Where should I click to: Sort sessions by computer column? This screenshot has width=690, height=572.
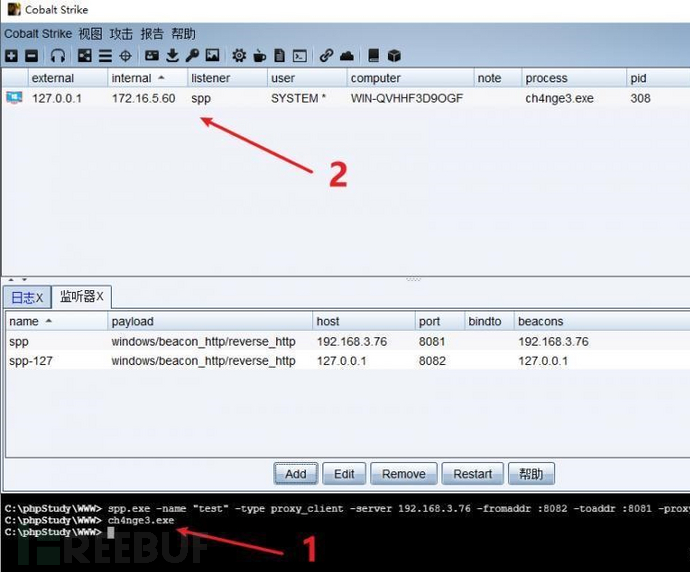click(x=410, y=78)
